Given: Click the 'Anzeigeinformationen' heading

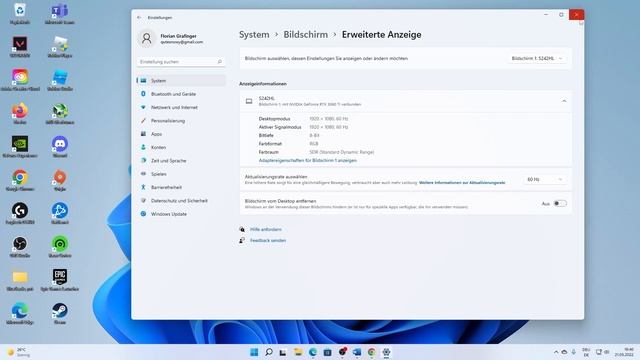Looking at the screenshot, I should 263,84.
